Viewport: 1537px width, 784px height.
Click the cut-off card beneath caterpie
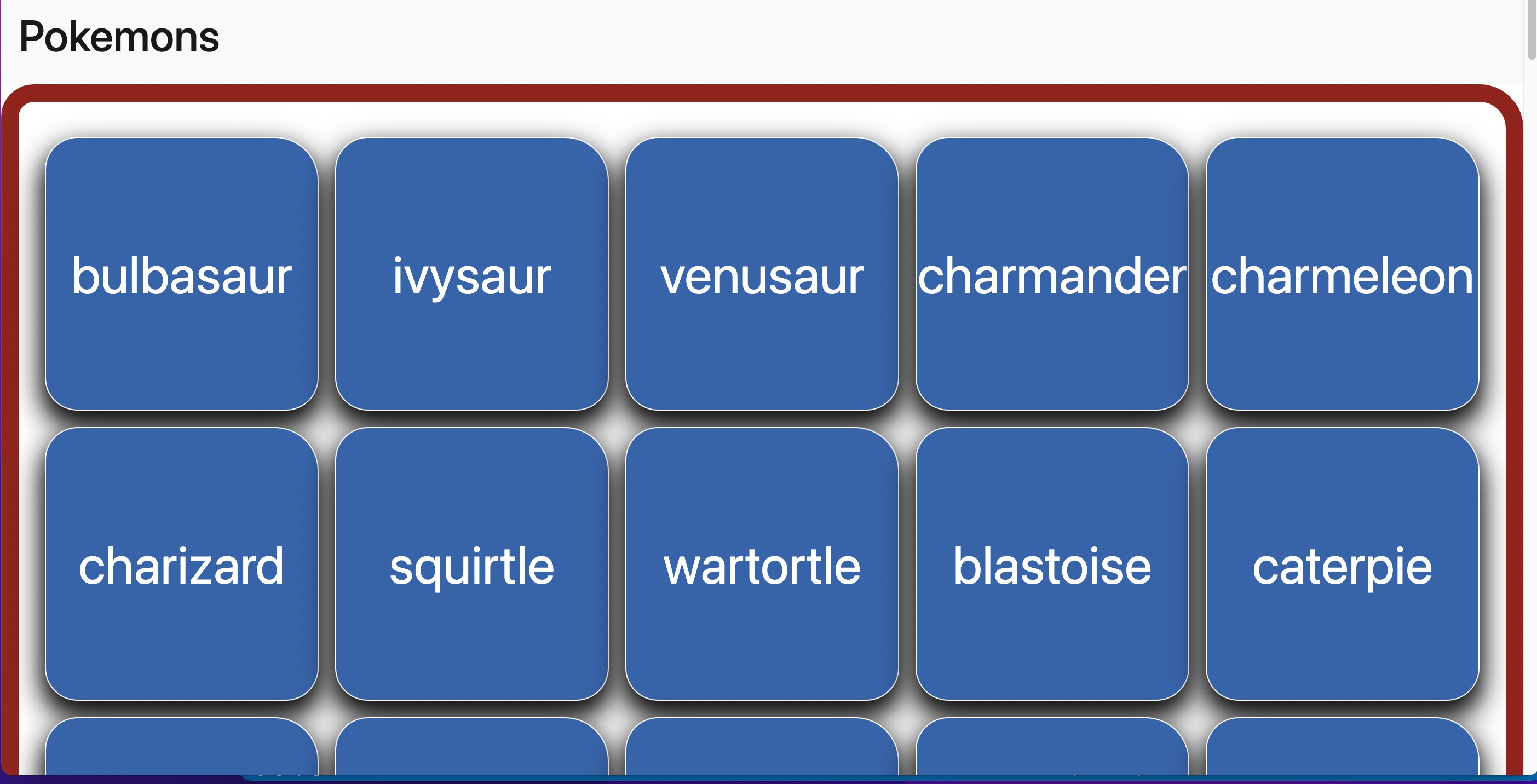click(1343, 747)
